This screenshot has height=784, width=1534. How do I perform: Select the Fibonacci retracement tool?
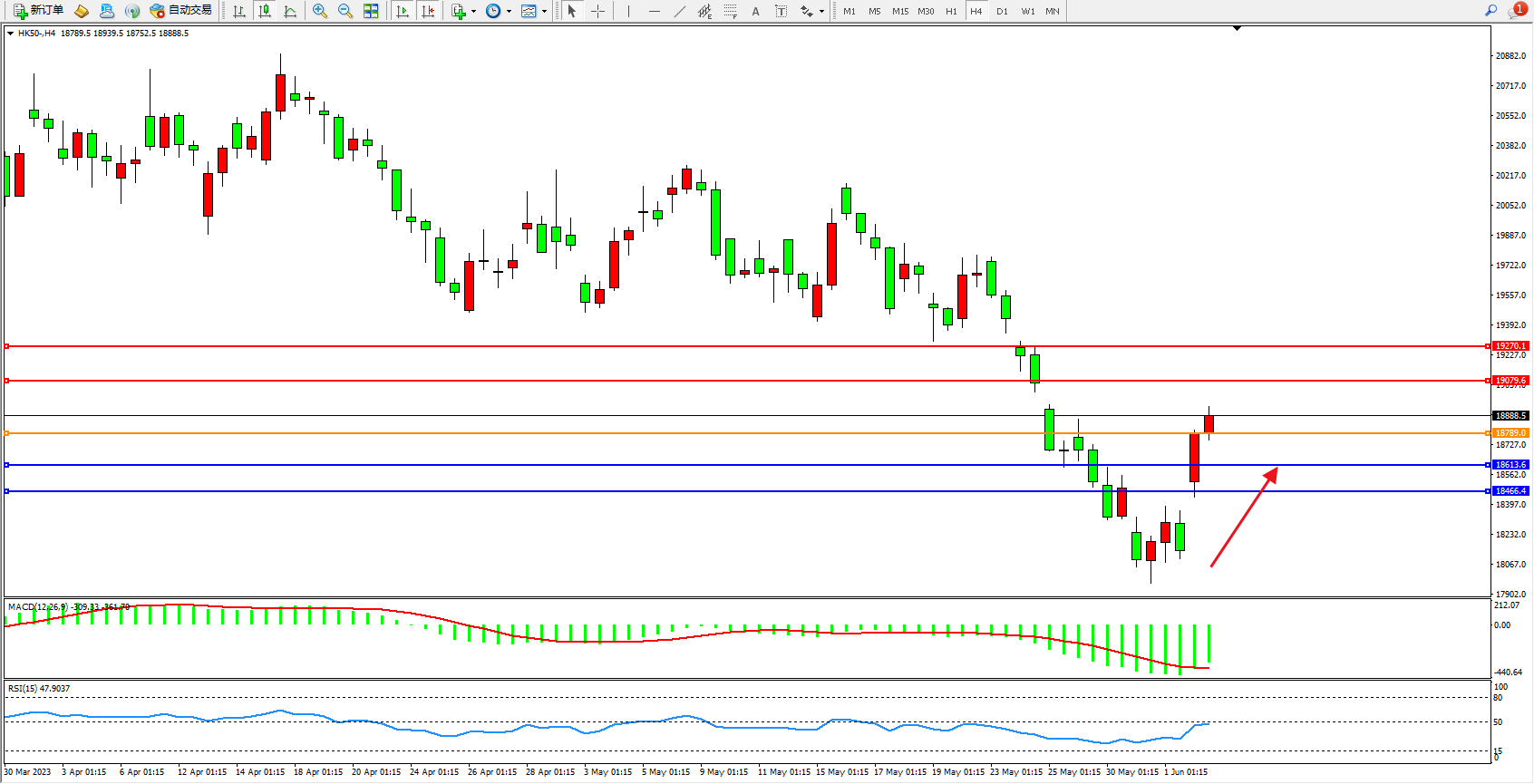point(731,11)
